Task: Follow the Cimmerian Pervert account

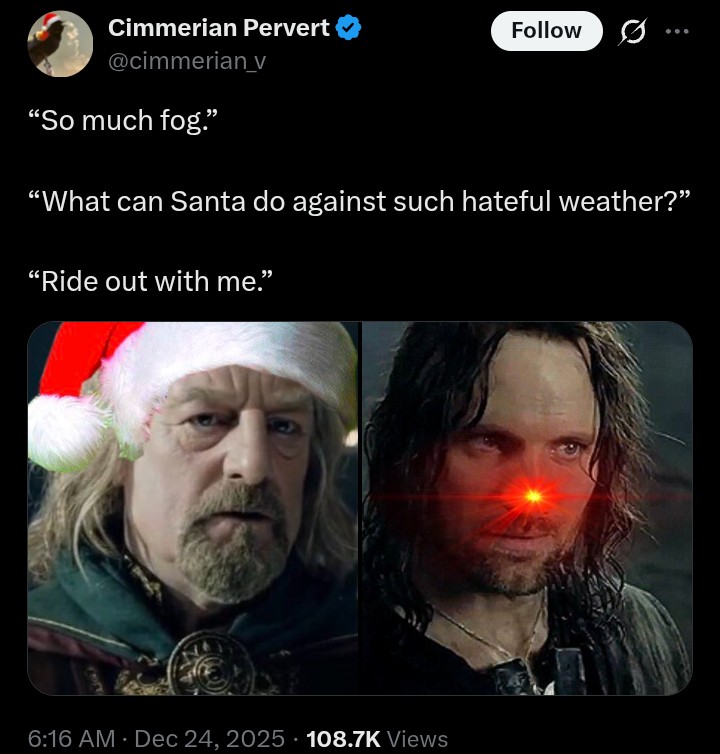Action: pos(546,31)
